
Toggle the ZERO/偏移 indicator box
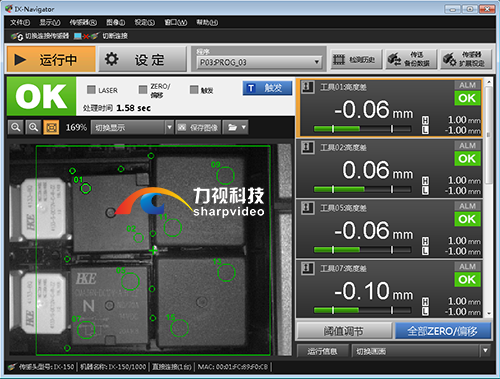(143, 89)
